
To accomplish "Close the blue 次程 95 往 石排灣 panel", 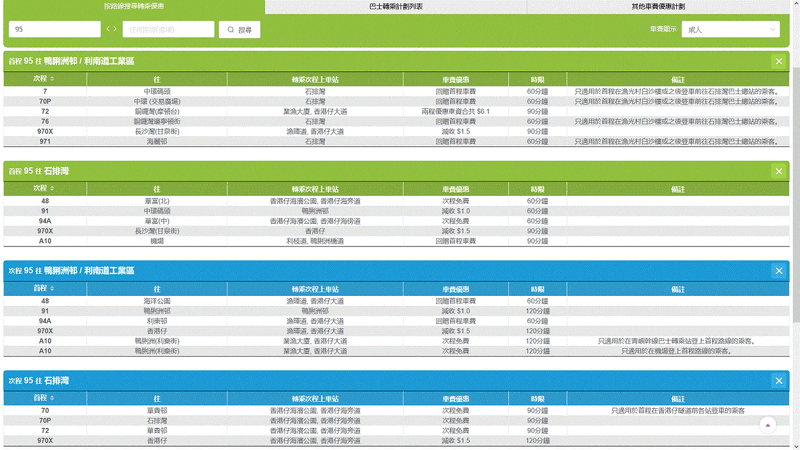I will pyautogui.click(x=779, y=381).
